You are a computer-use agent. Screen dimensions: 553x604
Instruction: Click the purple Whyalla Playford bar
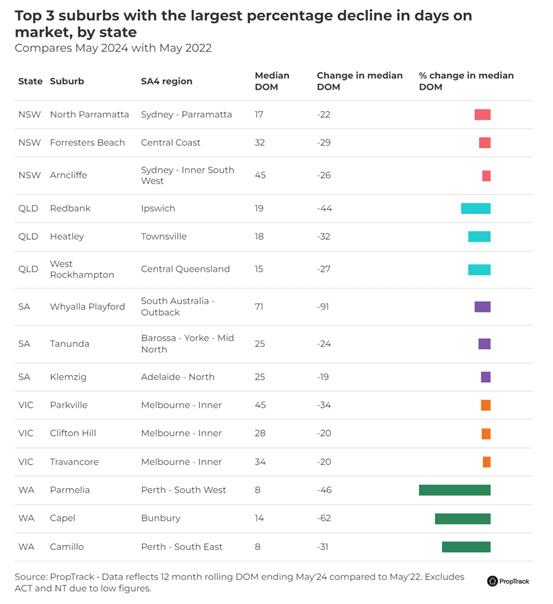click(483, 307)
